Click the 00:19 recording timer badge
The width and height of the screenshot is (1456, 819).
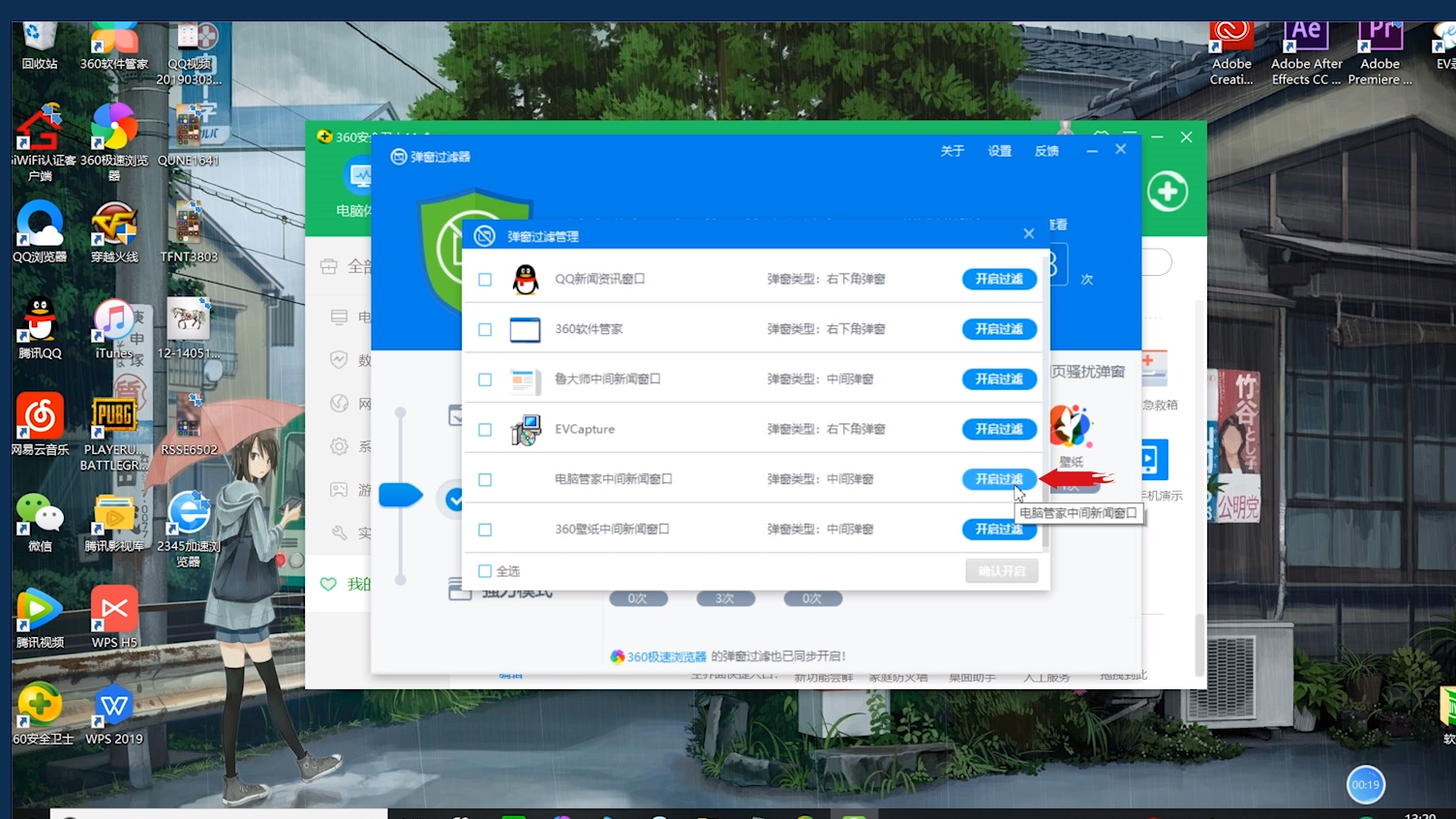pyautogui.click(x=1365, y=785)
